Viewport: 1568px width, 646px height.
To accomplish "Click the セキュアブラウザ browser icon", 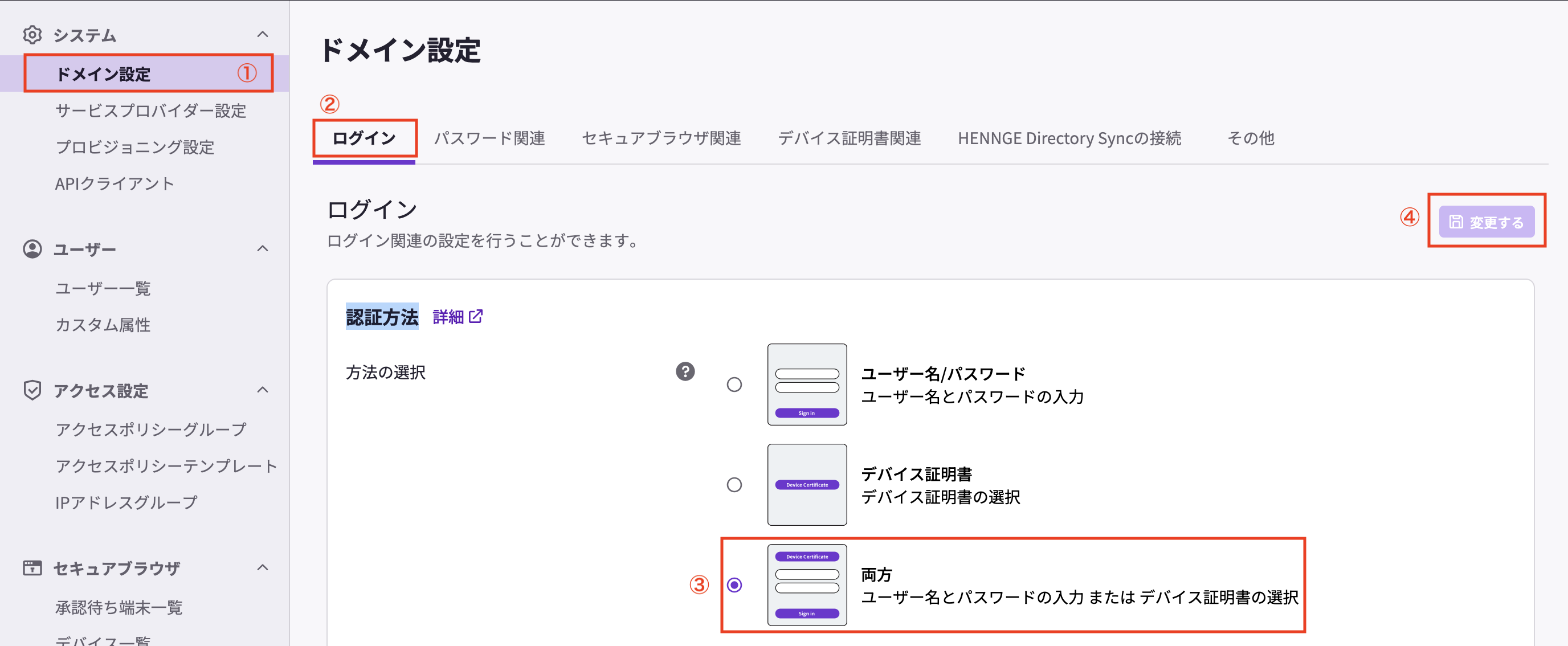I will pos(32,567).
